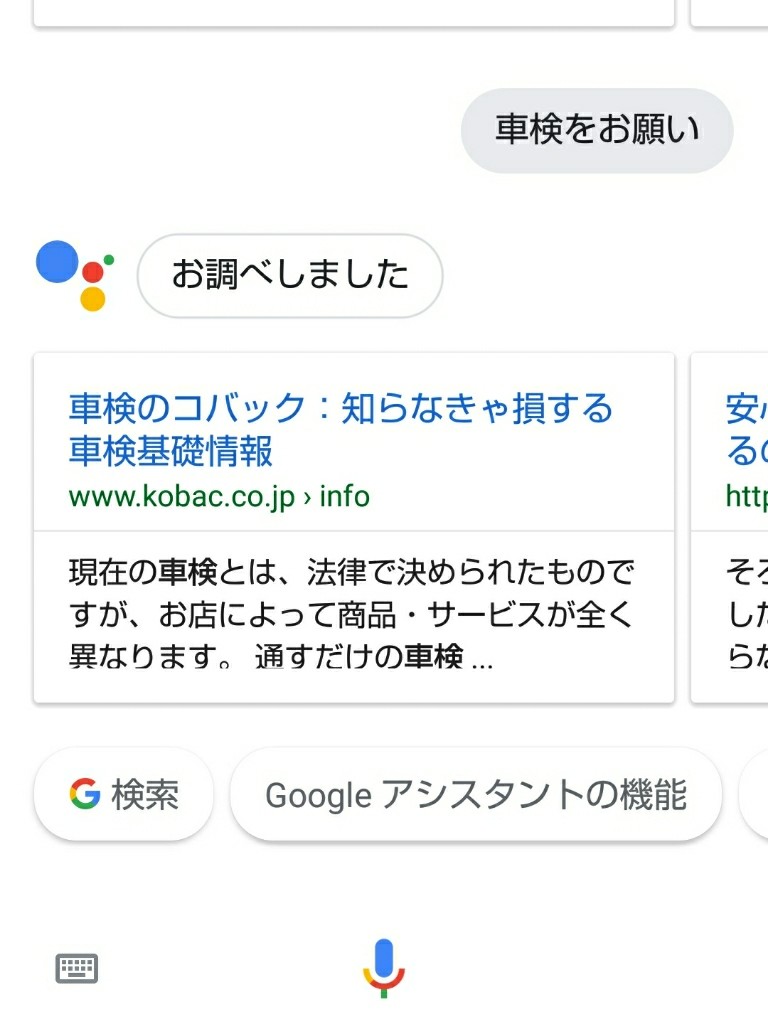
Task: Select the Google アシスタントの機能 chip
Action: click(476, 794)
